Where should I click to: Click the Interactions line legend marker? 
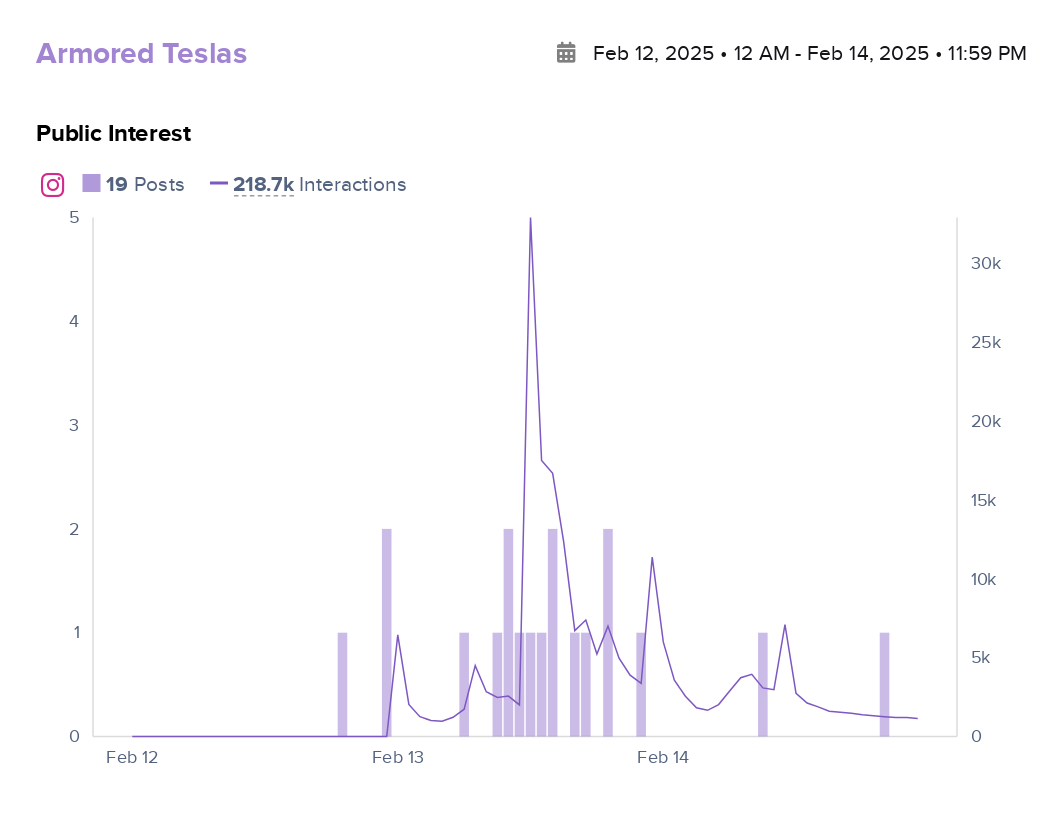click(x=219, y=184)
